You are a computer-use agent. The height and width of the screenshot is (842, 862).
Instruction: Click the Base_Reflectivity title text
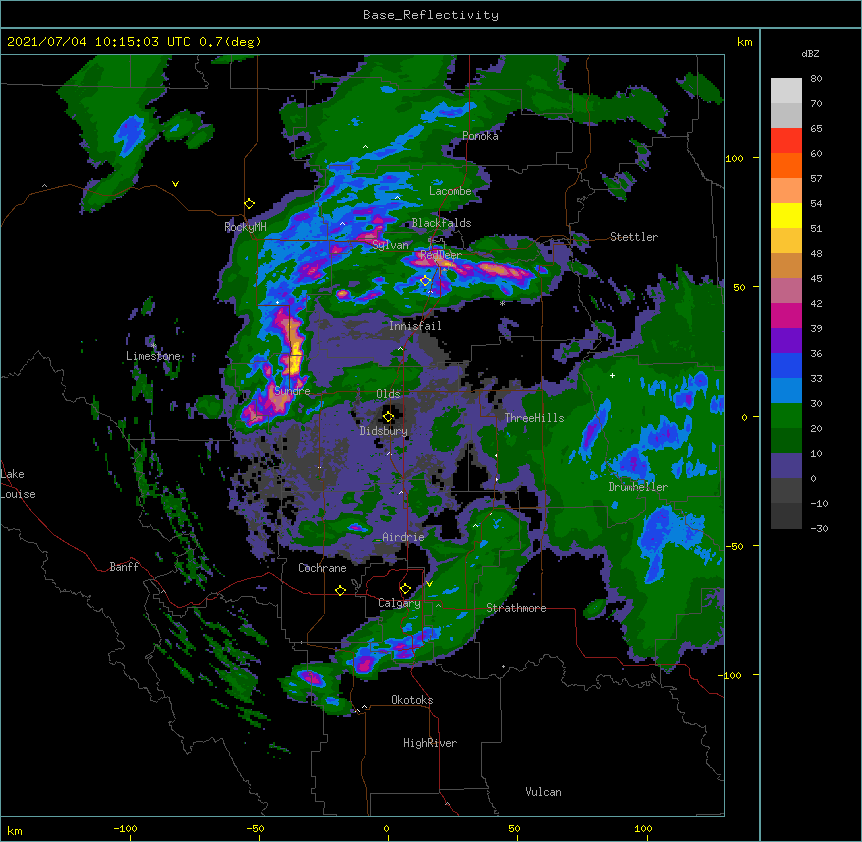click(431, 15)
